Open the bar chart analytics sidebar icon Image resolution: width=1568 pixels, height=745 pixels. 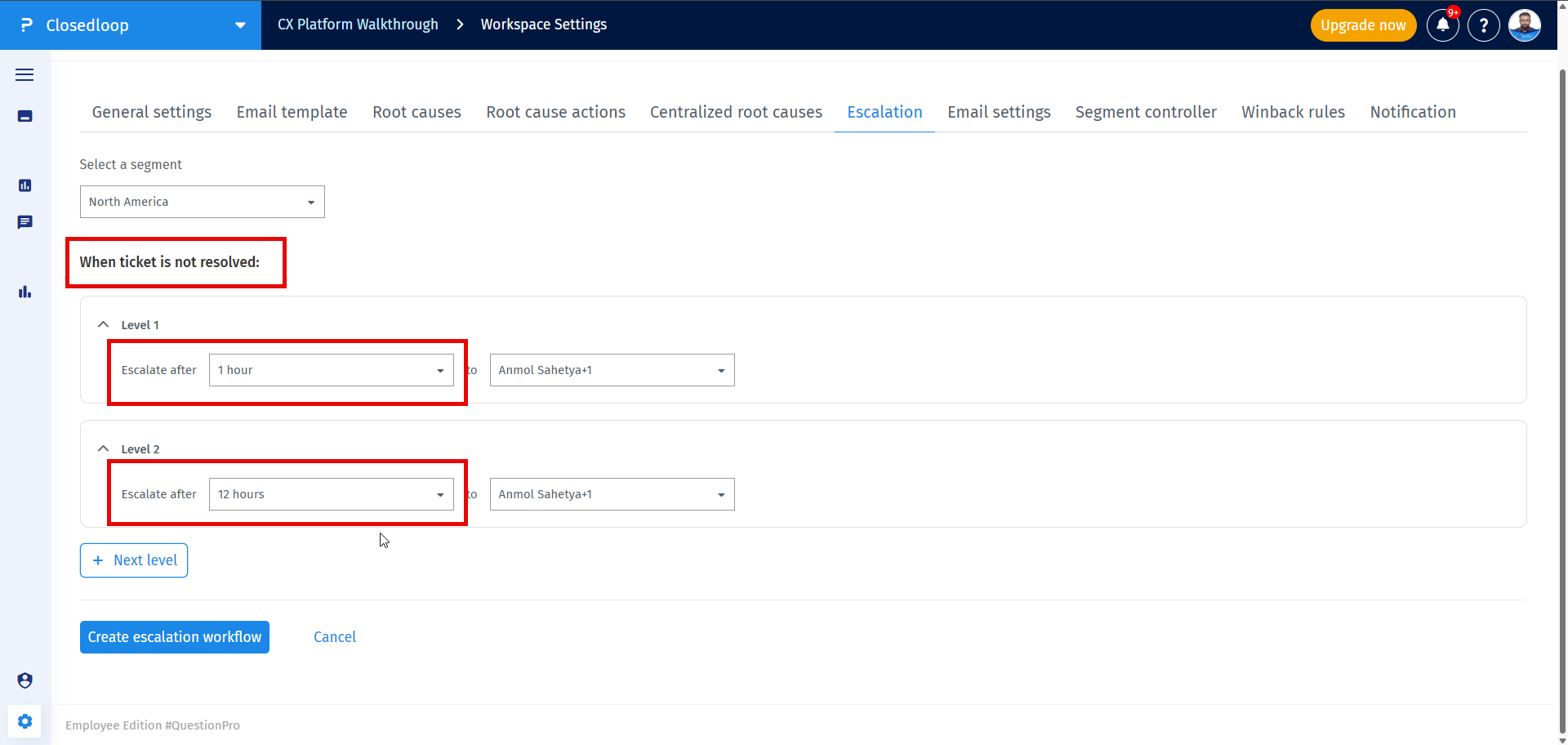click(24, 292)
